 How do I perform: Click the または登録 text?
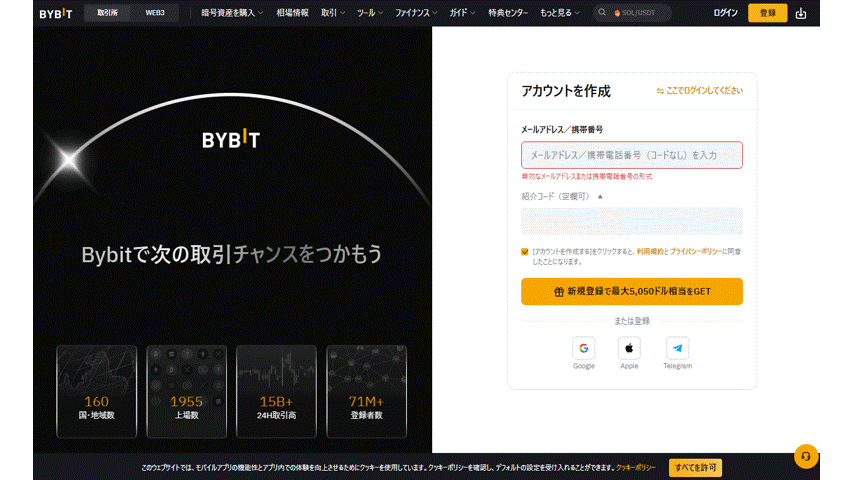click(x=632, y=321)
